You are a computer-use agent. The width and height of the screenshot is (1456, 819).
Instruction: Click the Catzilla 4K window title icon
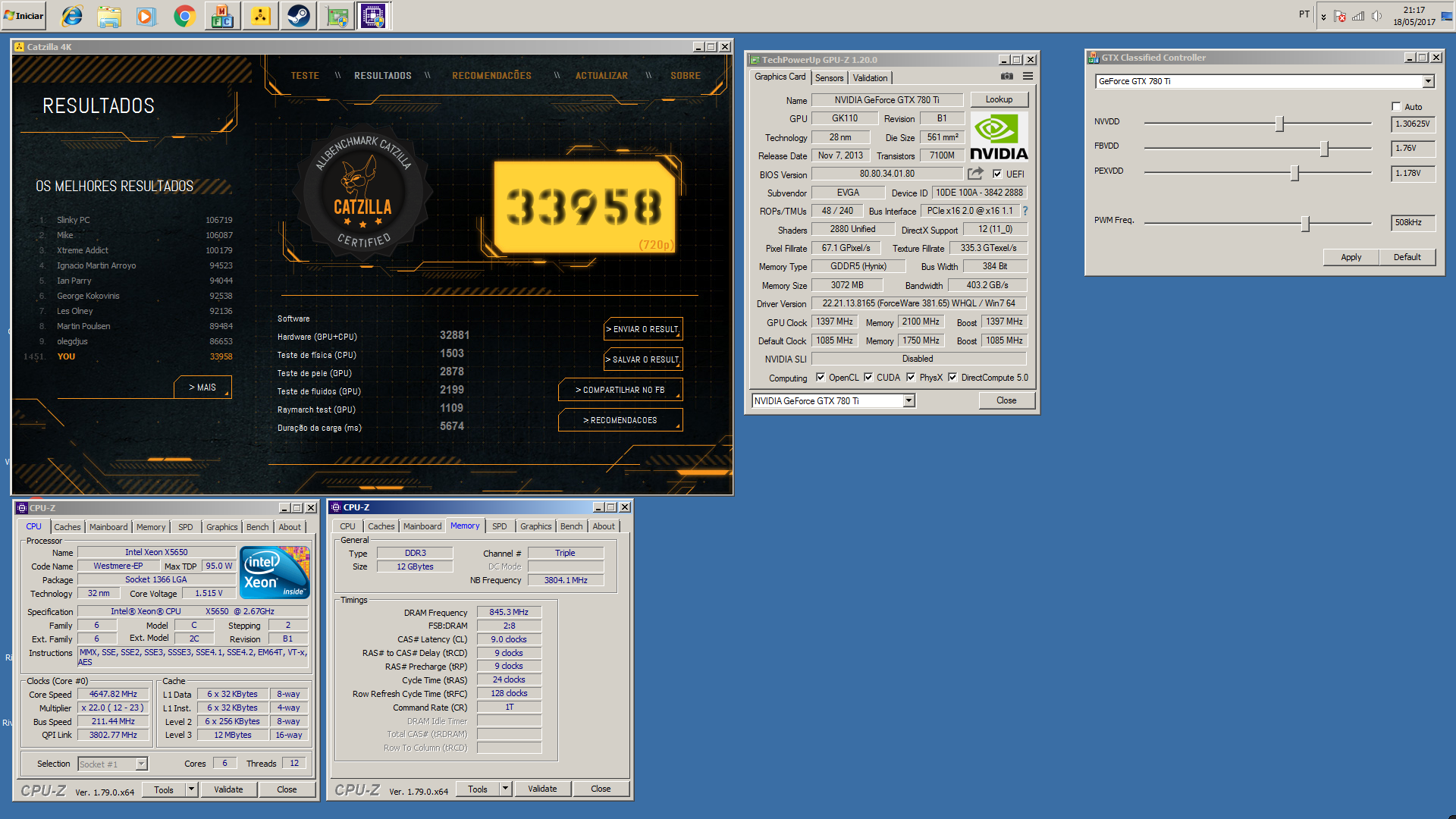pyautogui.click(x=20, y=47)
